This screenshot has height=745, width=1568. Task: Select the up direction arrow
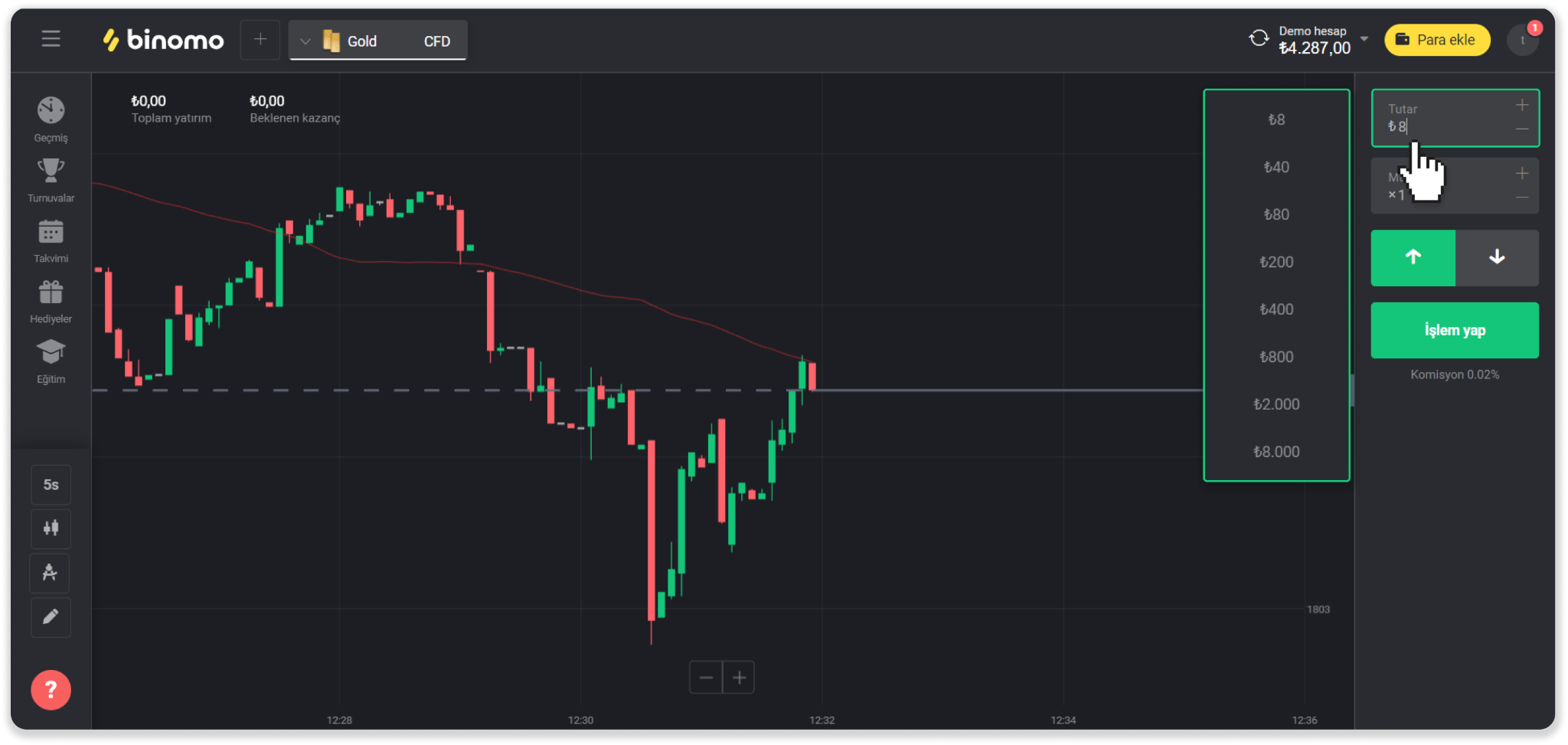1413,258
